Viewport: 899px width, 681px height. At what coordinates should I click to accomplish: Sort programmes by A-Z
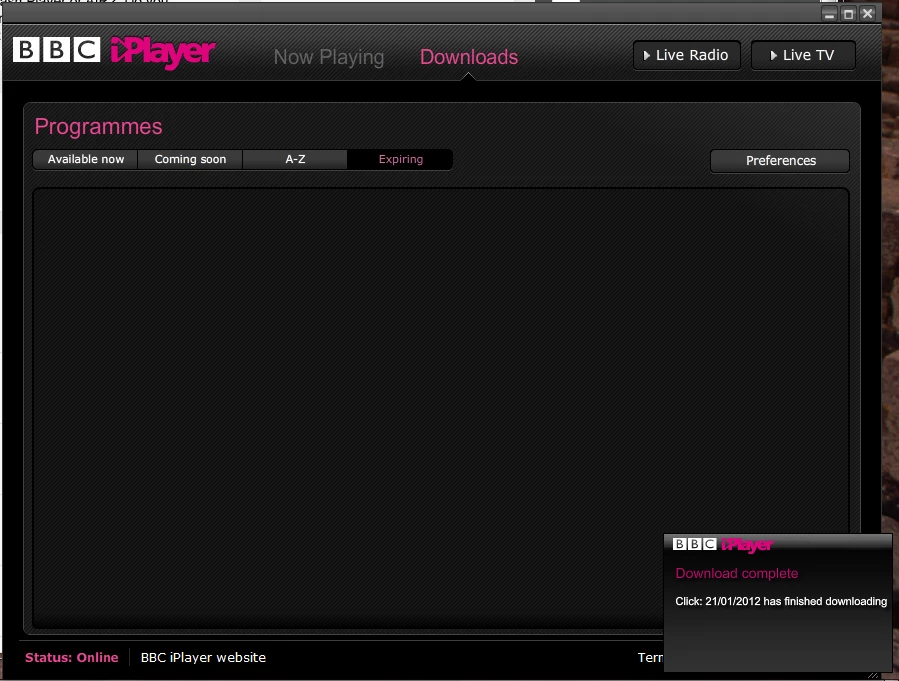[295, 159]
